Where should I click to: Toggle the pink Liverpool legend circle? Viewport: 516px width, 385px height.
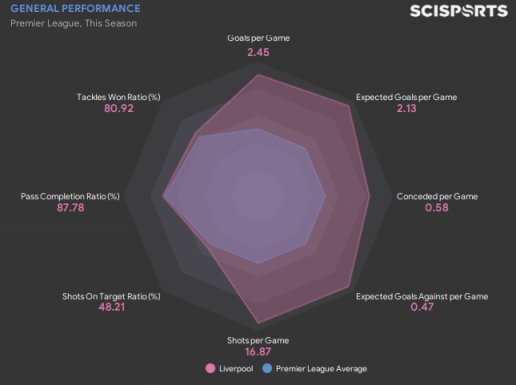[210, 369]
